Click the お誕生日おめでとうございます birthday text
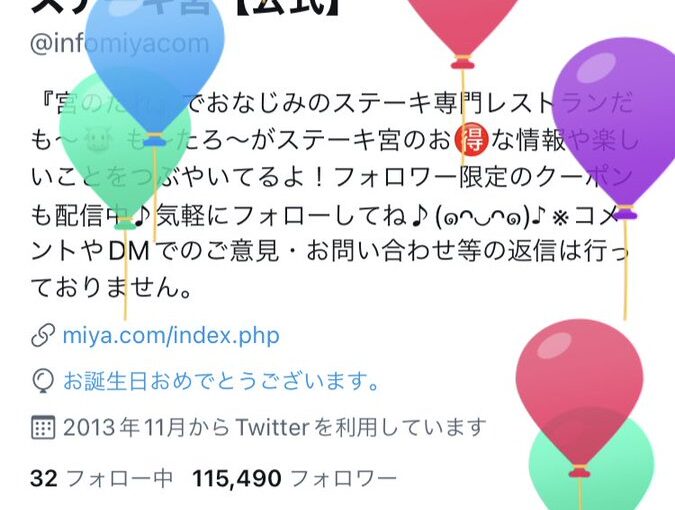 point(221,381)
